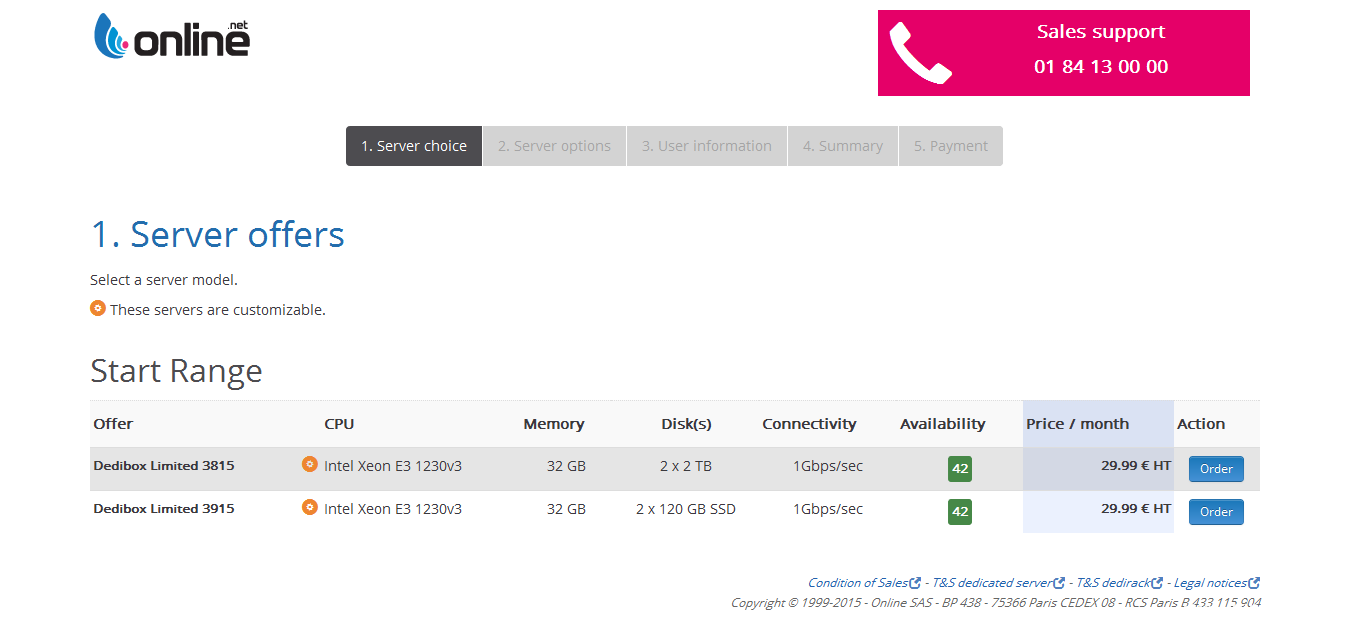Click the 29.99 € HT price for Dedibox 3915
Screen dimensions: 1349x623
(1136, 508)
